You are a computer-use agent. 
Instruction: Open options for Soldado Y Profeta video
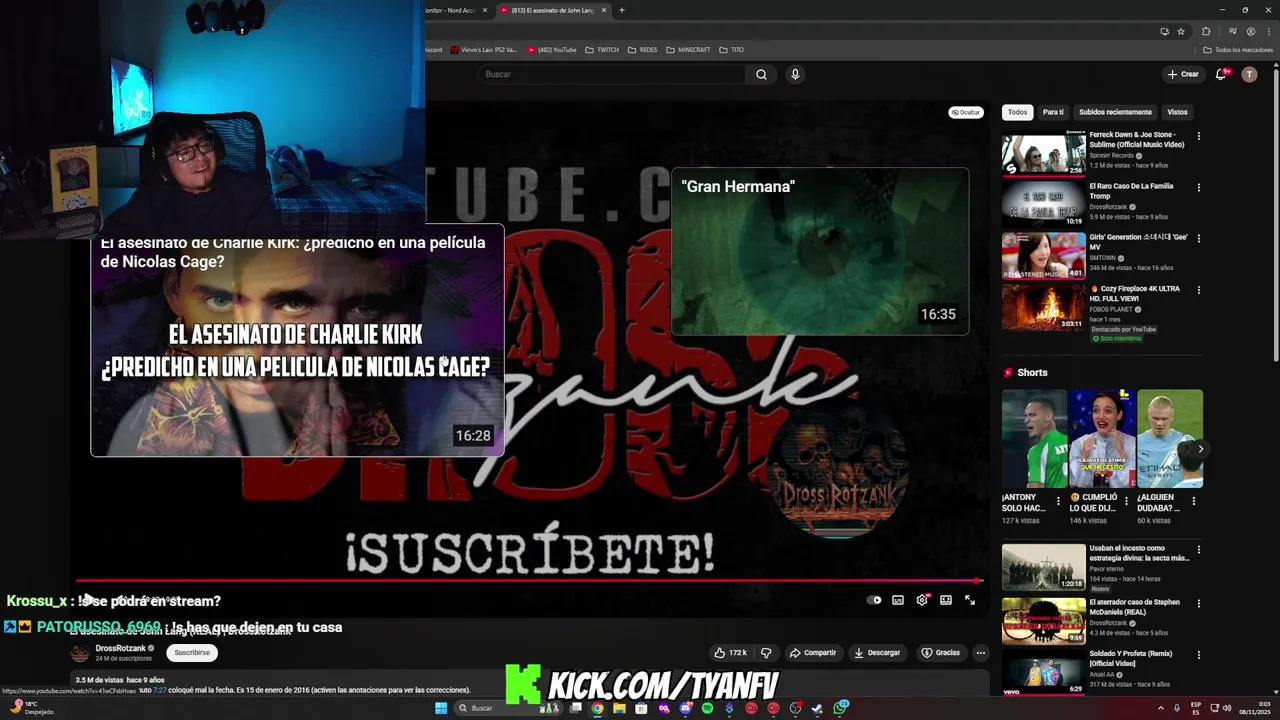coord(1198,655)
